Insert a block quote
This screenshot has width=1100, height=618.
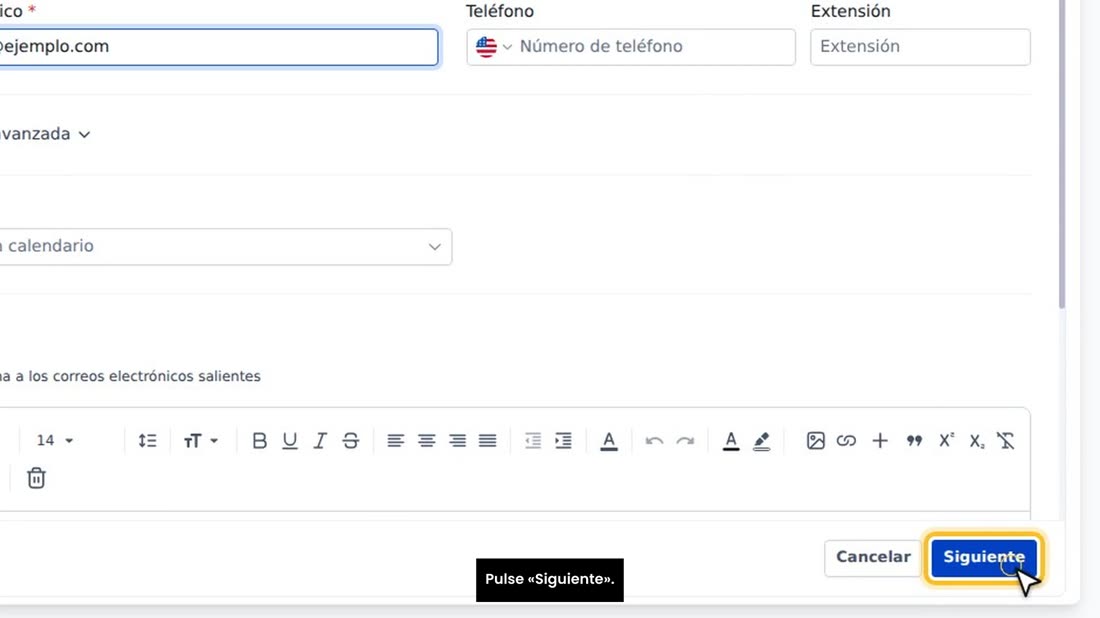tap(914, 441)
